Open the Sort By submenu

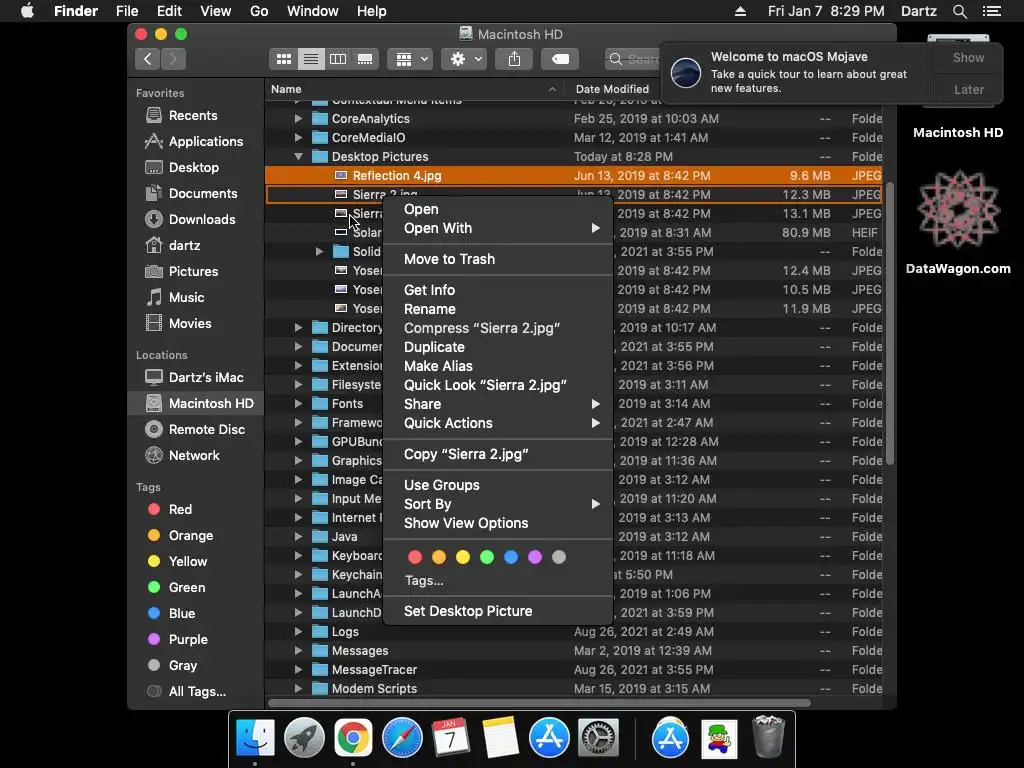(x=498, y=504)
